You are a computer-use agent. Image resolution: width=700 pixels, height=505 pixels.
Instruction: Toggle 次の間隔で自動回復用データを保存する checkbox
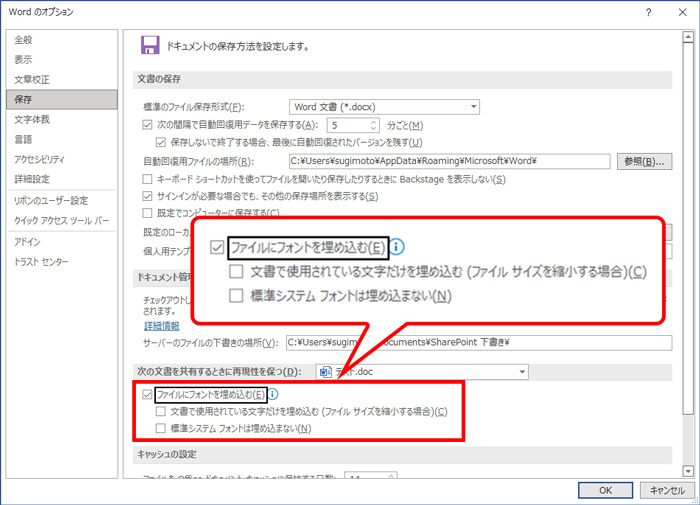pyautogui.click(x=147, y=125)
